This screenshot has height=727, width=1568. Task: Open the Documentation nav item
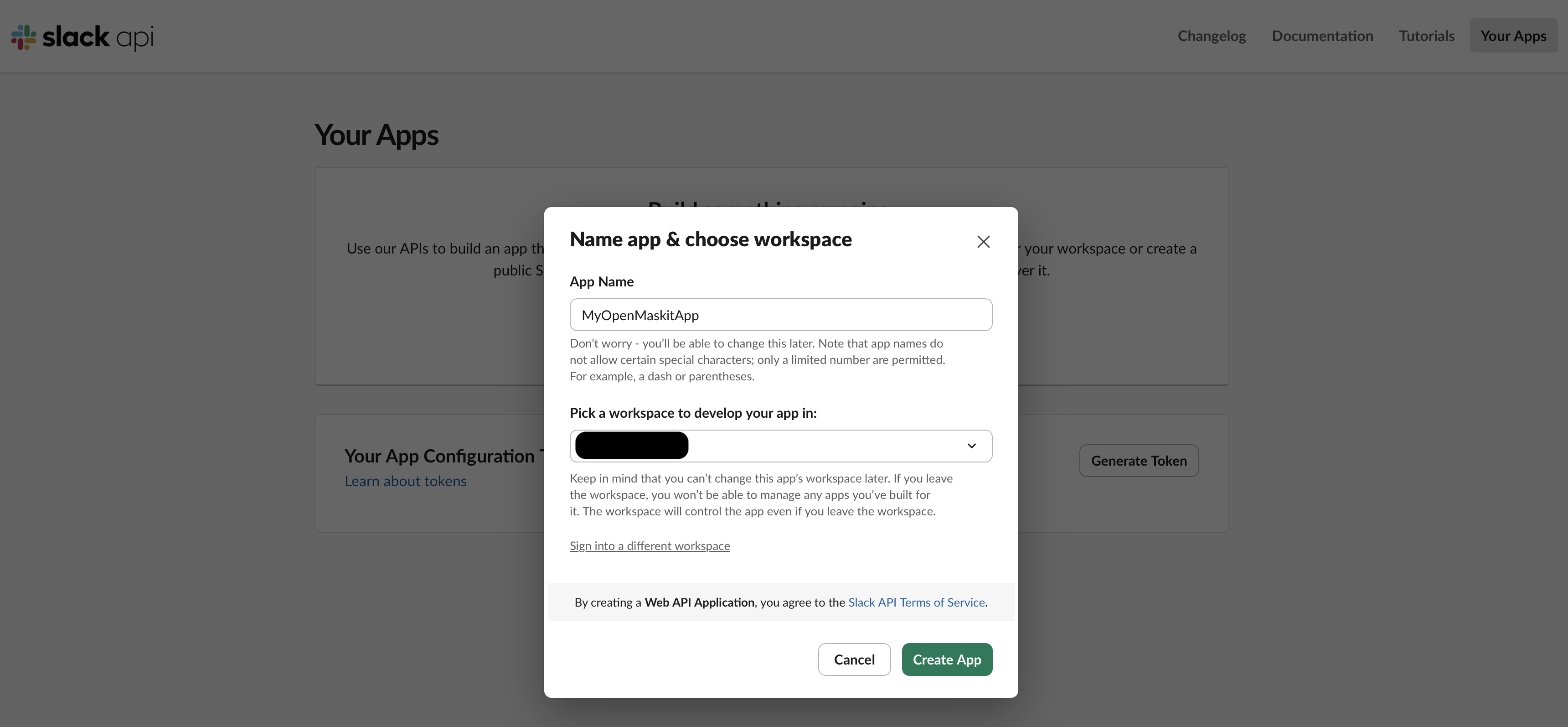tap(1322, 36)
